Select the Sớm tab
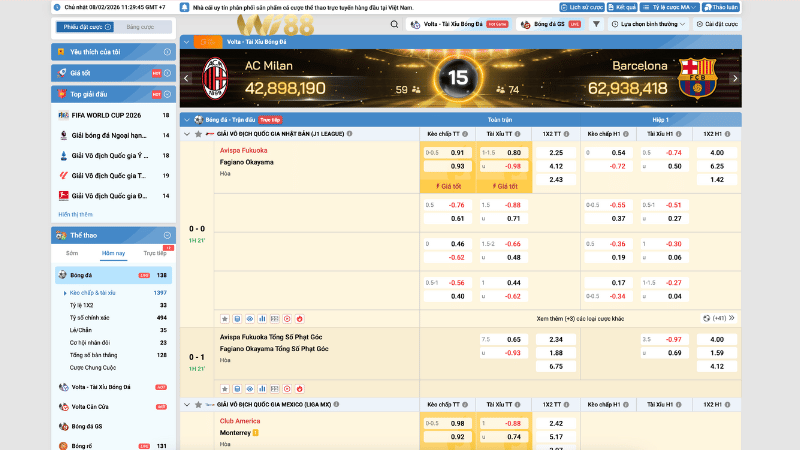This screenshot has width=800, height=450. point(72,253)
